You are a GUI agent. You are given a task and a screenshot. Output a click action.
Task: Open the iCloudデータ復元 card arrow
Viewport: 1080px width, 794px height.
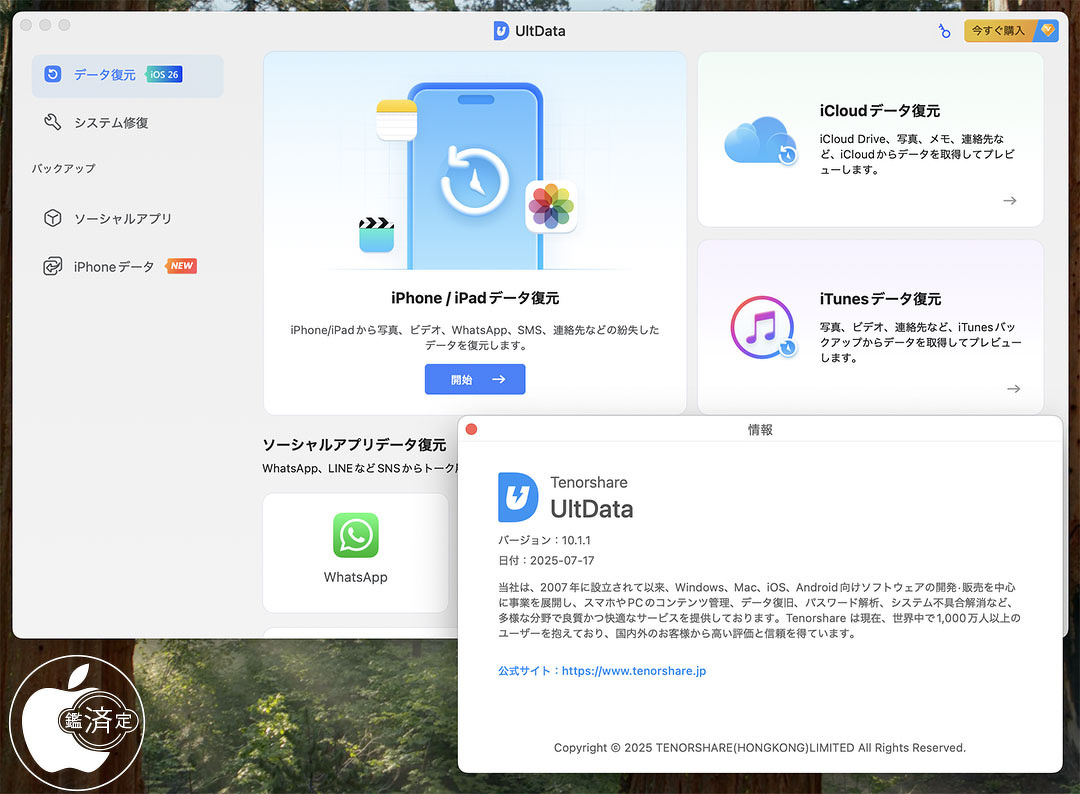click(1010, 200)
